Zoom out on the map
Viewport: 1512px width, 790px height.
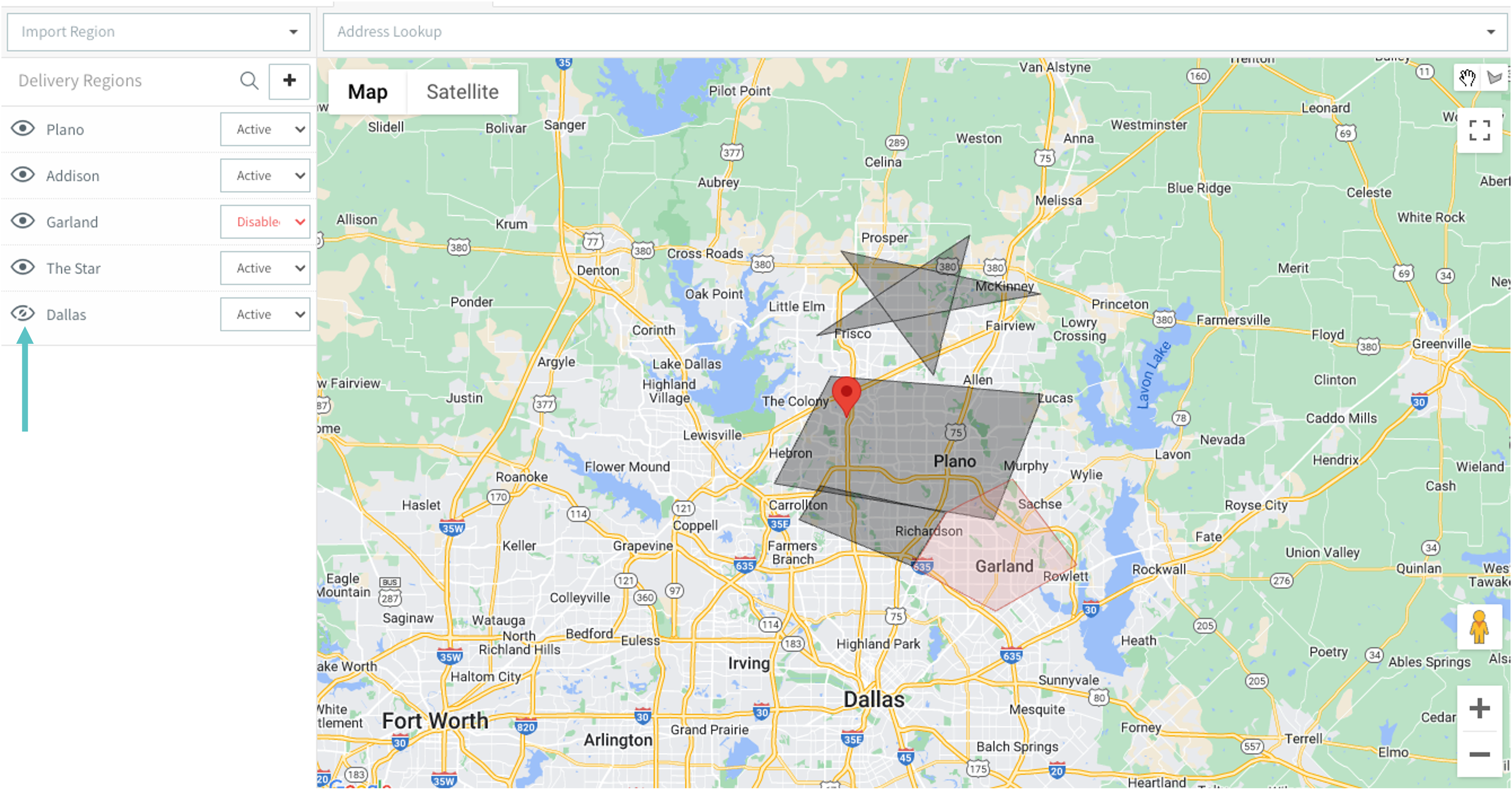(1479, 754)
